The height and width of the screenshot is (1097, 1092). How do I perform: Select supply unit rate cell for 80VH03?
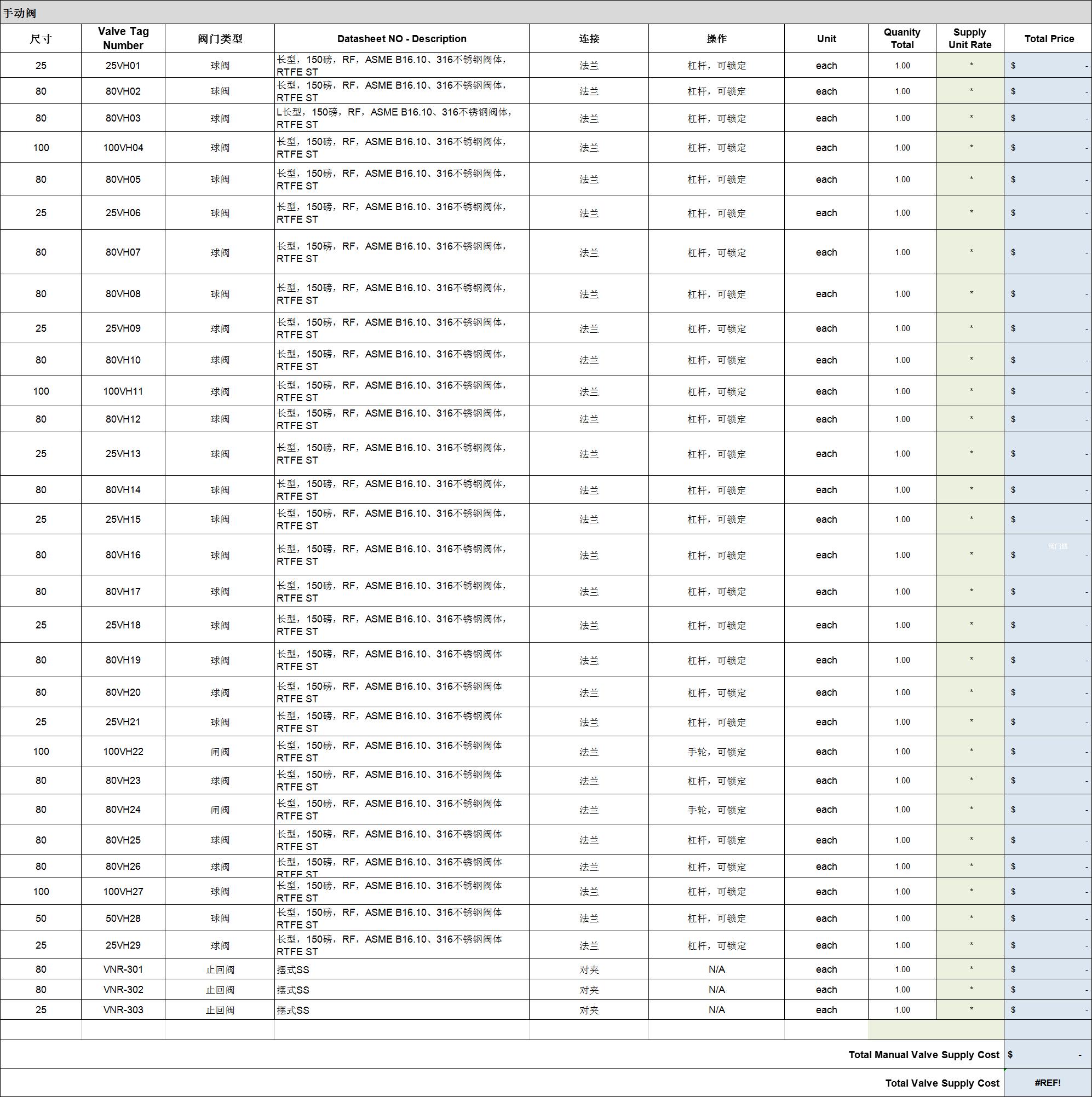970,118
